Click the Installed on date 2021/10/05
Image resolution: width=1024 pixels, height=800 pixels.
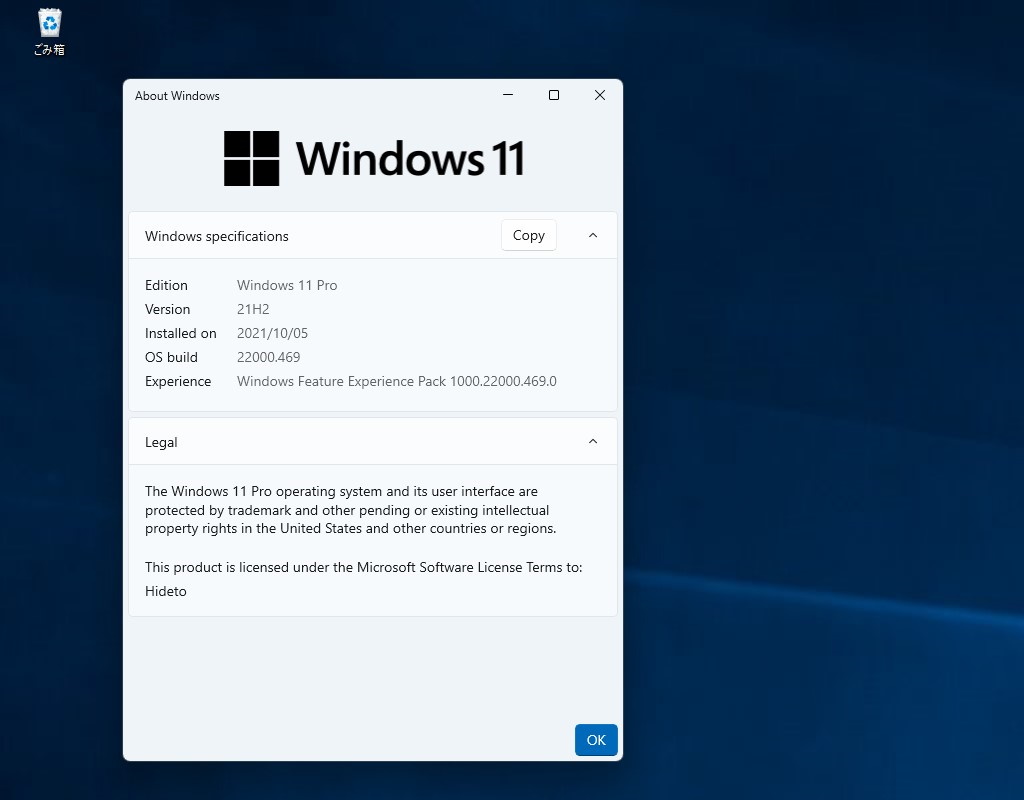(272, 333)
